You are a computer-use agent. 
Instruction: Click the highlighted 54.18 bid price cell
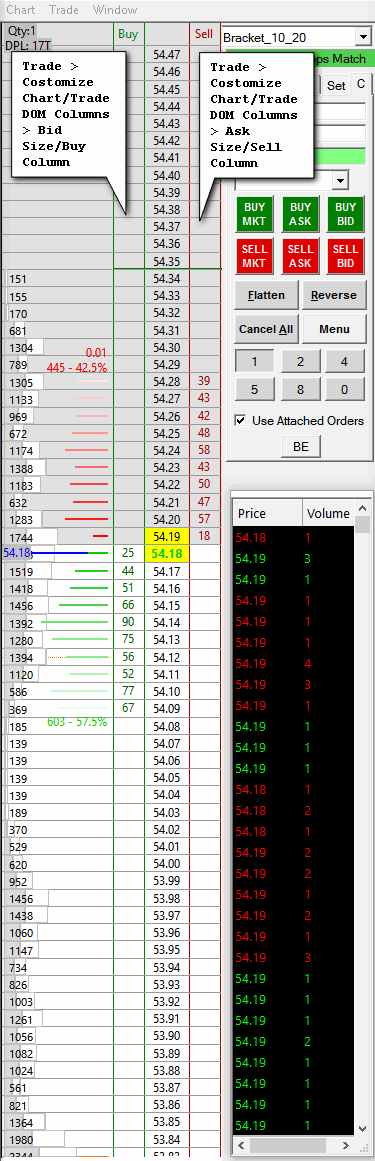[167, 554]
